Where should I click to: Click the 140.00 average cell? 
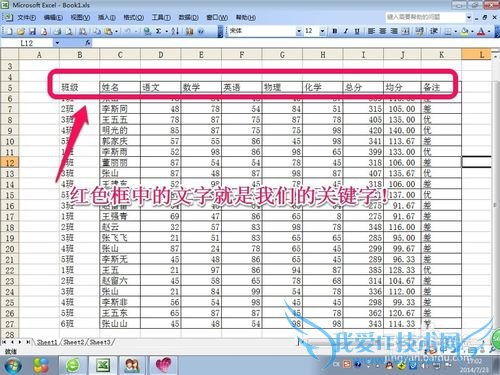pyautogui.click(x=402, y=130)
